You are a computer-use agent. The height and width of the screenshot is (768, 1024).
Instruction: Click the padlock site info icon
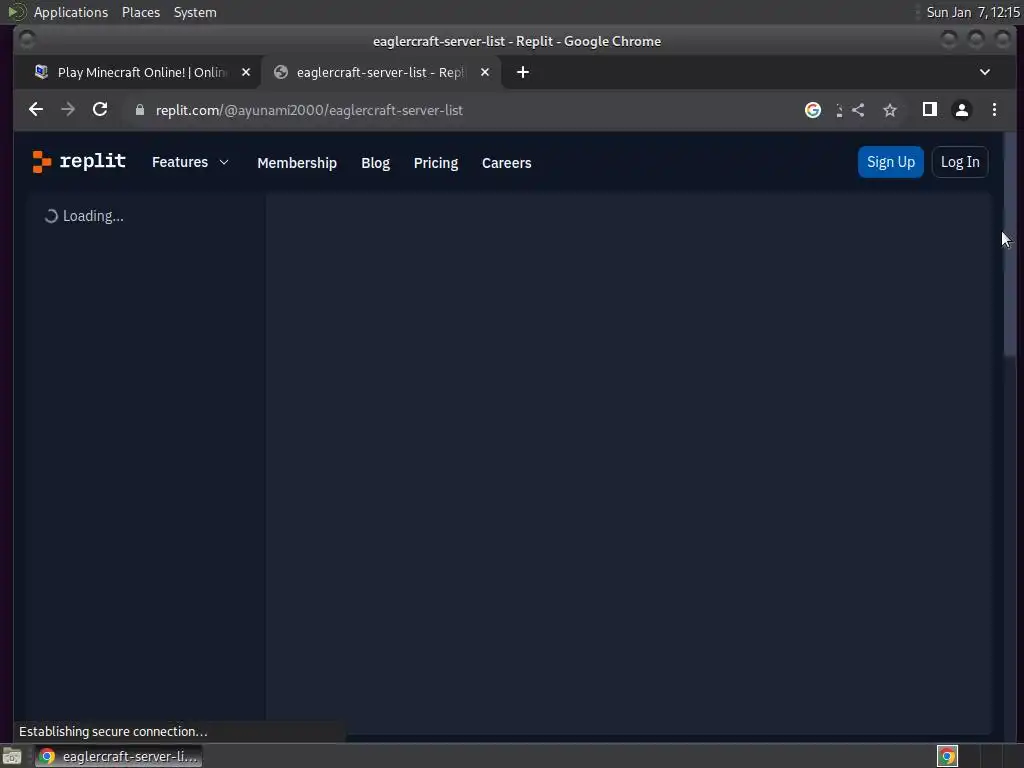(x=139, y=110)
